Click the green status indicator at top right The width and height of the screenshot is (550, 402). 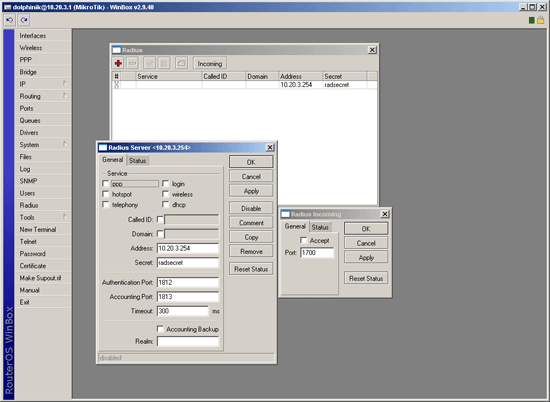point(531,20)
